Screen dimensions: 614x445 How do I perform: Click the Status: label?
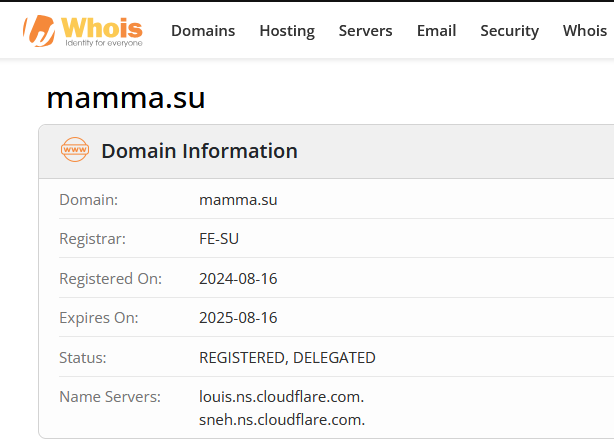click(83, 358)
